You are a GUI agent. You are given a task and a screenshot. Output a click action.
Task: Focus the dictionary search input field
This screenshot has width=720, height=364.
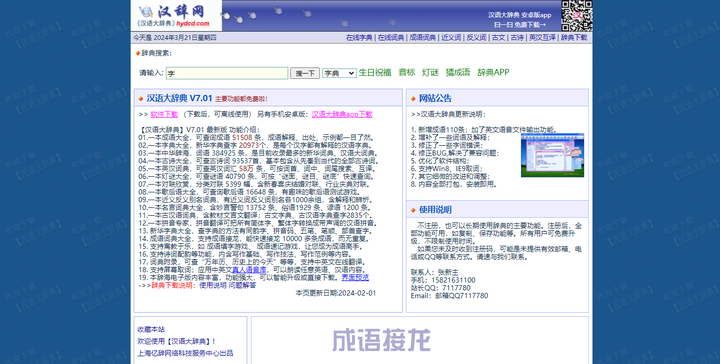227,73
